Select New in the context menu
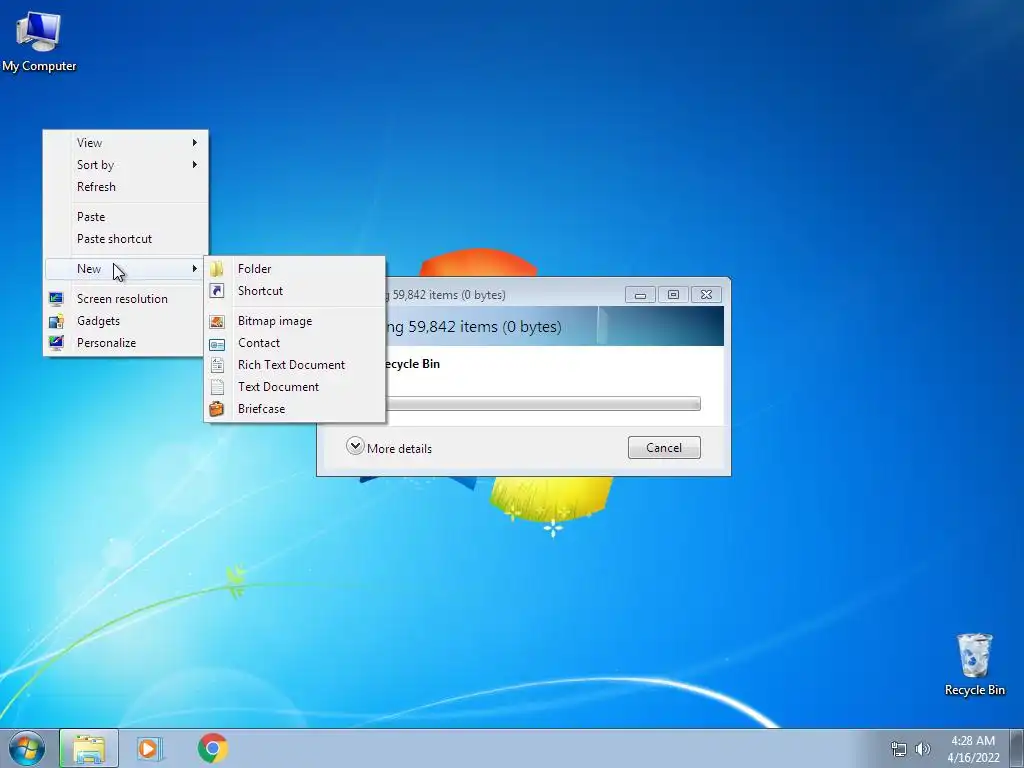1024x768 pixels. click(x=124, y=268)
